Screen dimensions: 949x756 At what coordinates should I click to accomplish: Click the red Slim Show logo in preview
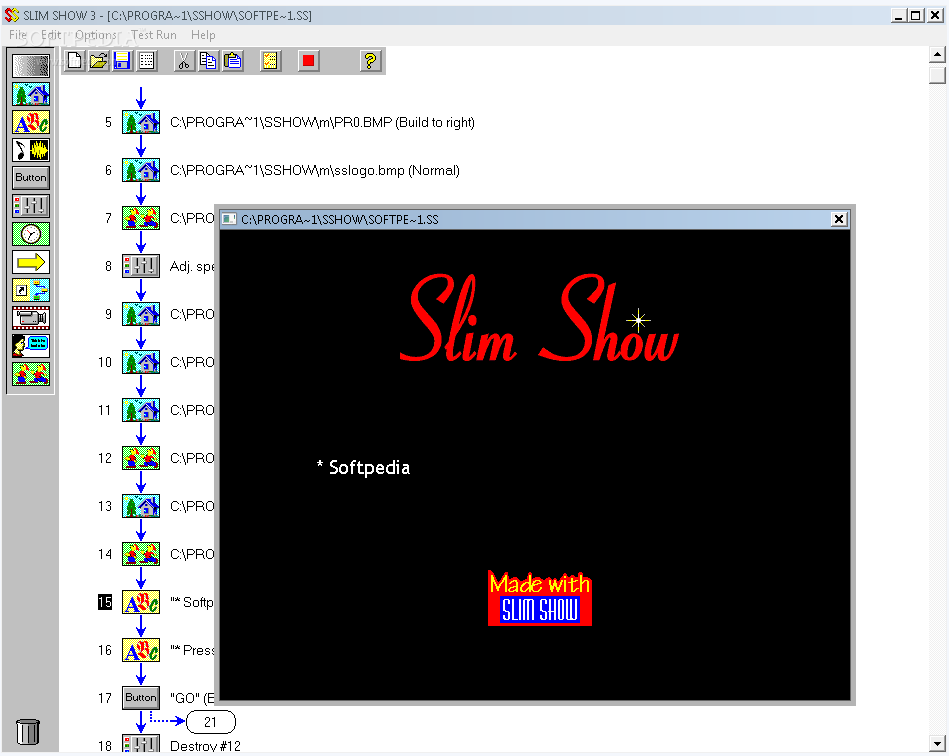pos(539,318)
